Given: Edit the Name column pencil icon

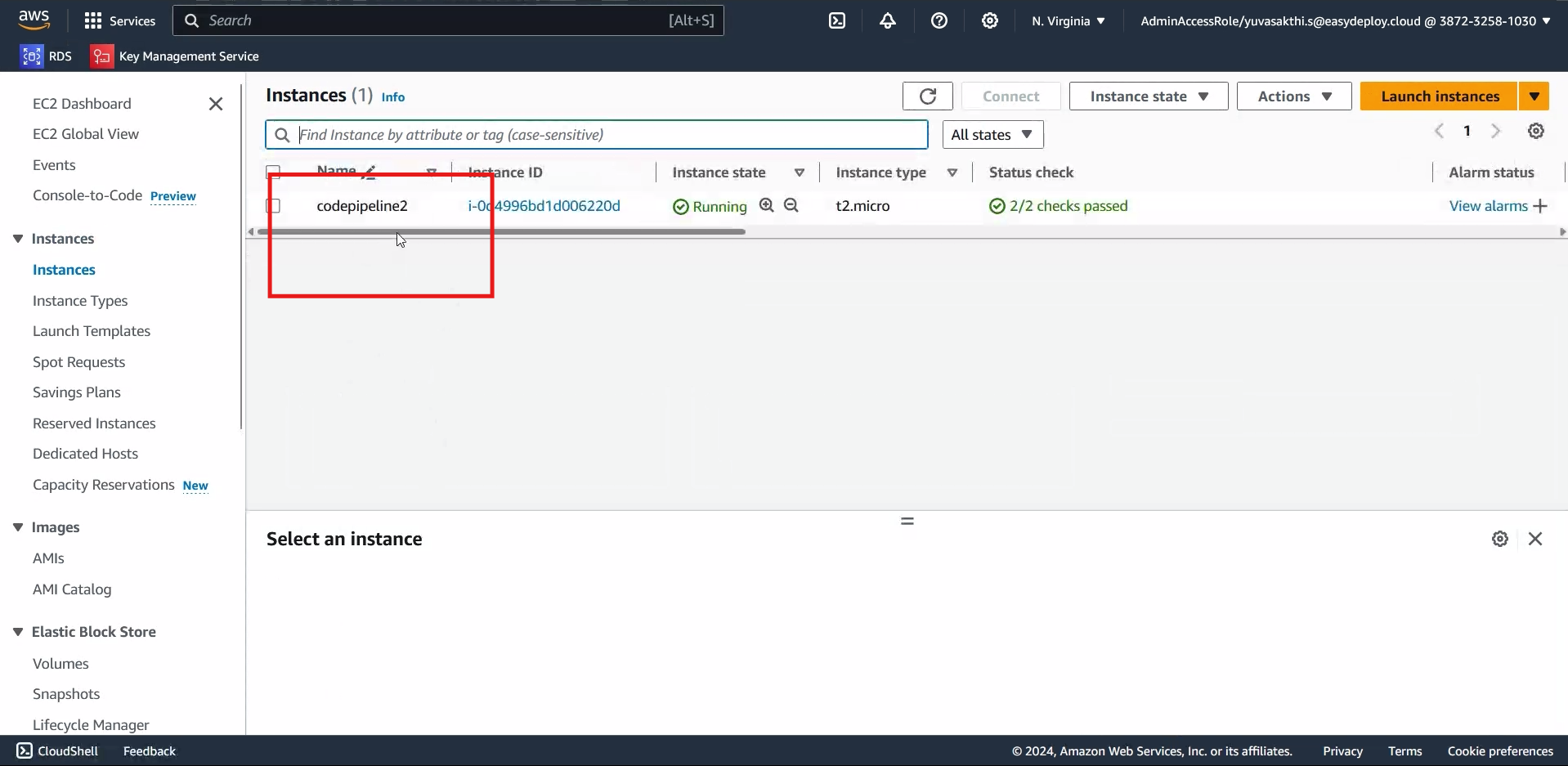Looking at the screenshot, I should coord(370,172).
